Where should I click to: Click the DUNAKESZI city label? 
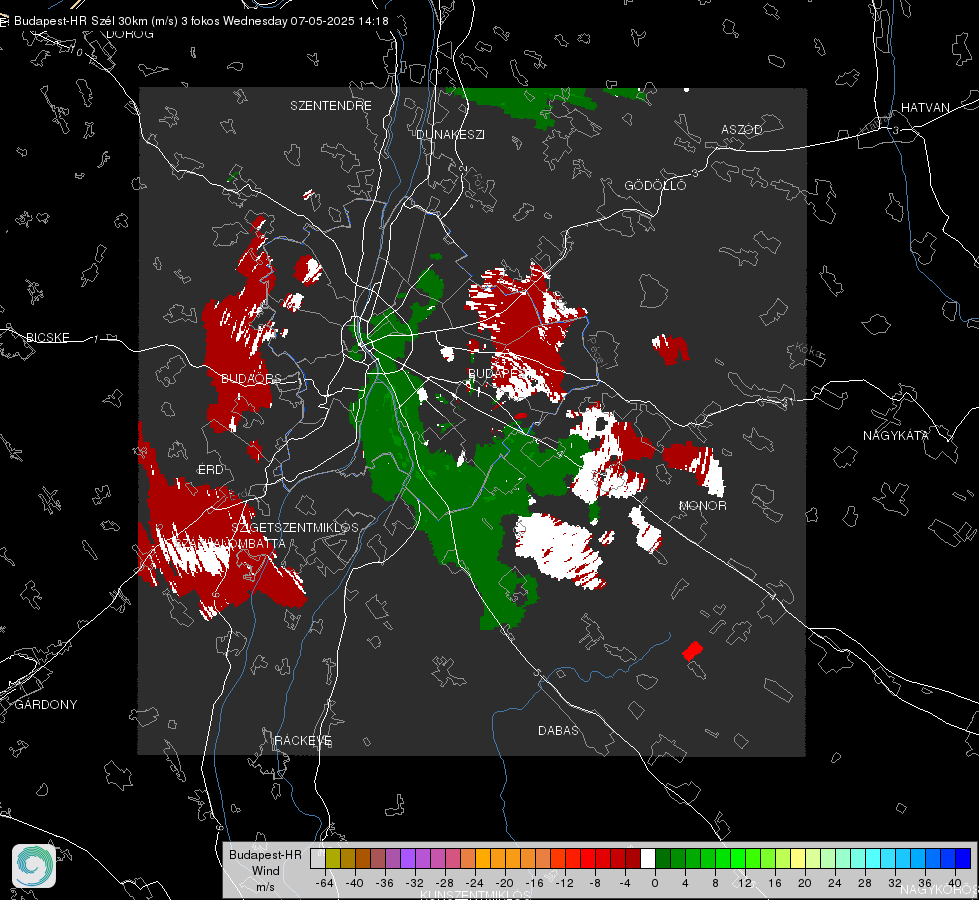(450, 134)
